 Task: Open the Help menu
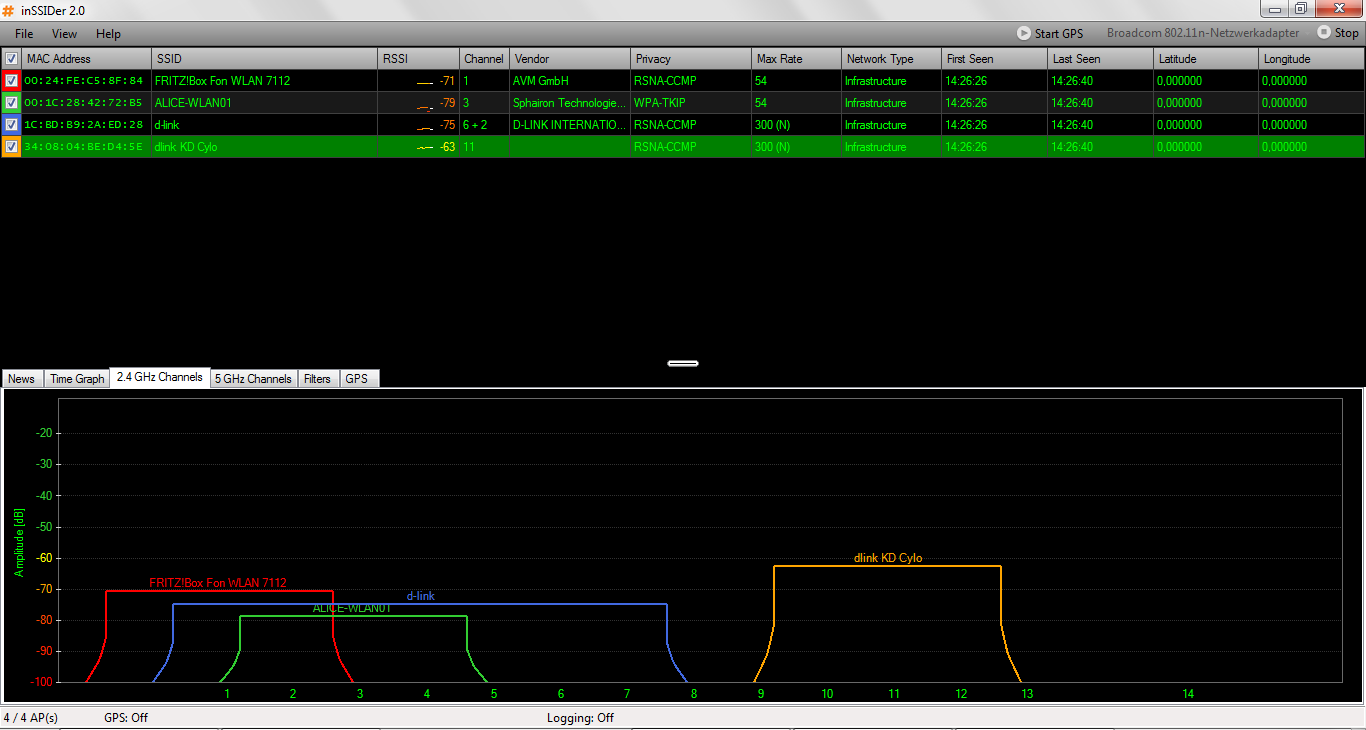[x=108, y=34]
